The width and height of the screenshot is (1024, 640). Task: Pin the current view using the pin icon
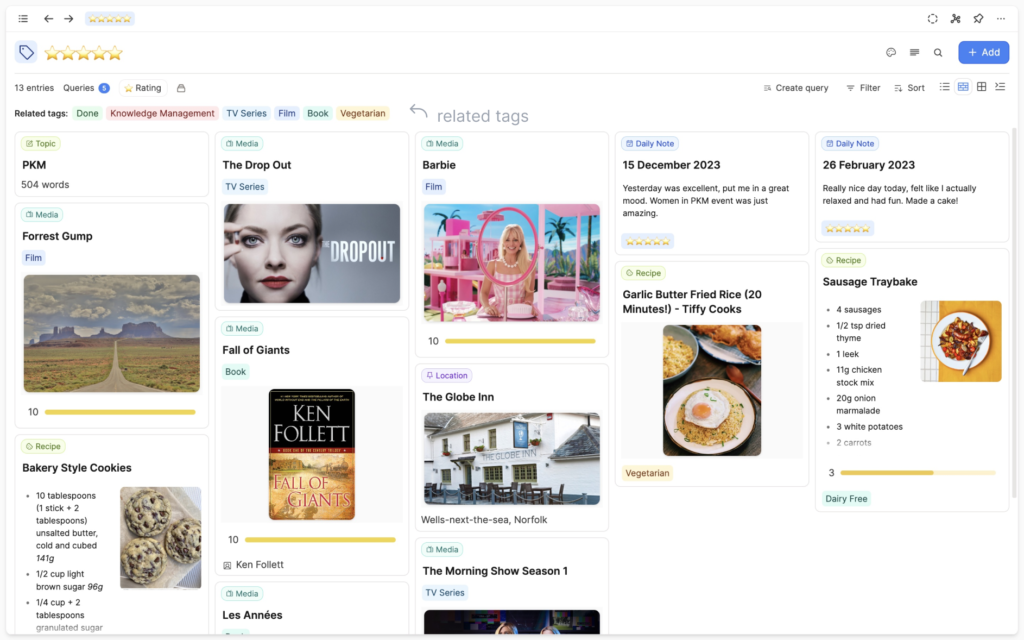(979, 18)
